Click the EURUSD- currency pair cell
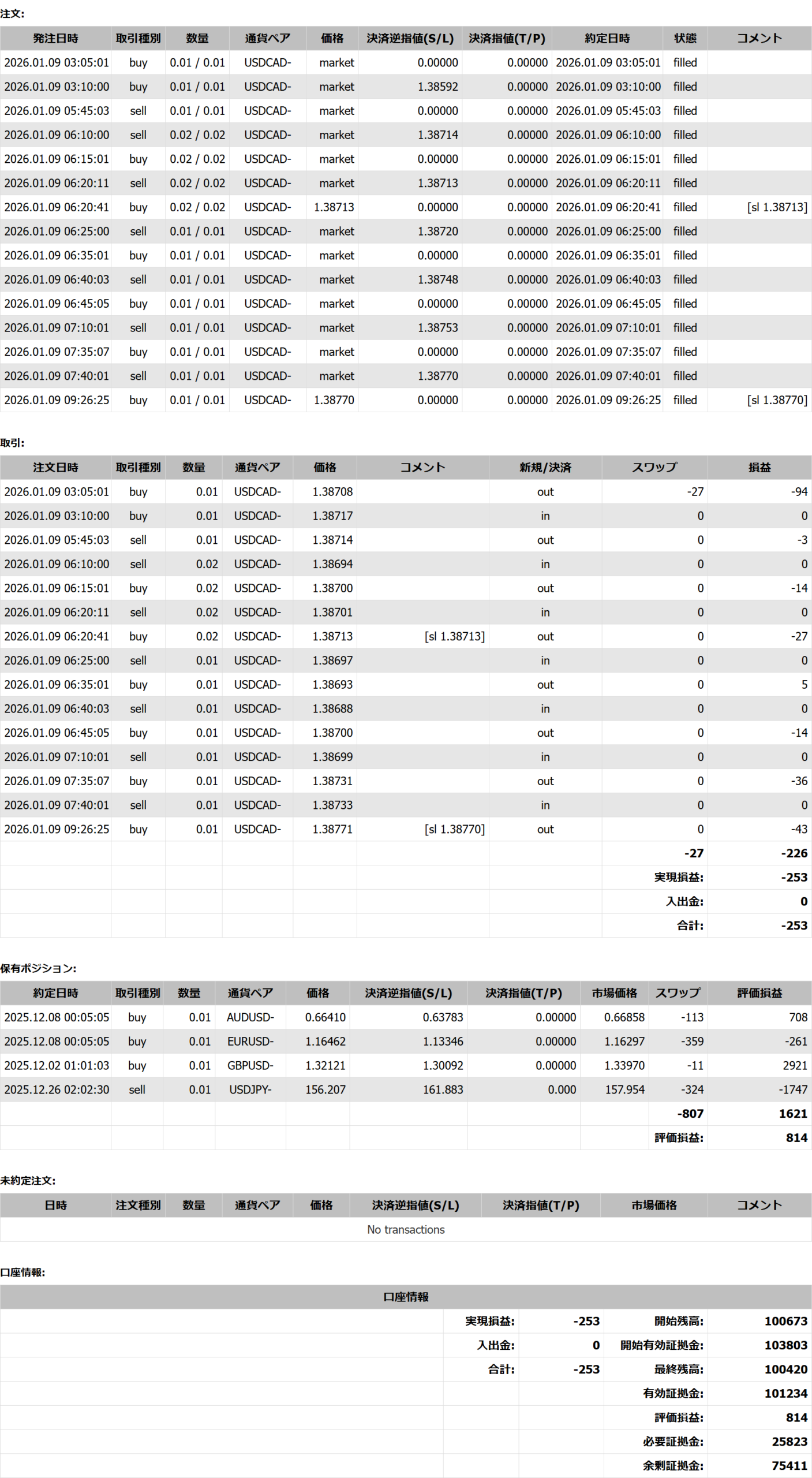The width and height of the screenshot is (812, 1478). point(250,1041)
